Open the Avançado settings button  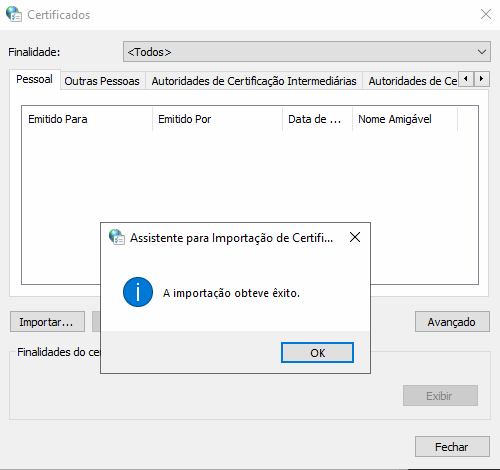[x=452, y=322]
